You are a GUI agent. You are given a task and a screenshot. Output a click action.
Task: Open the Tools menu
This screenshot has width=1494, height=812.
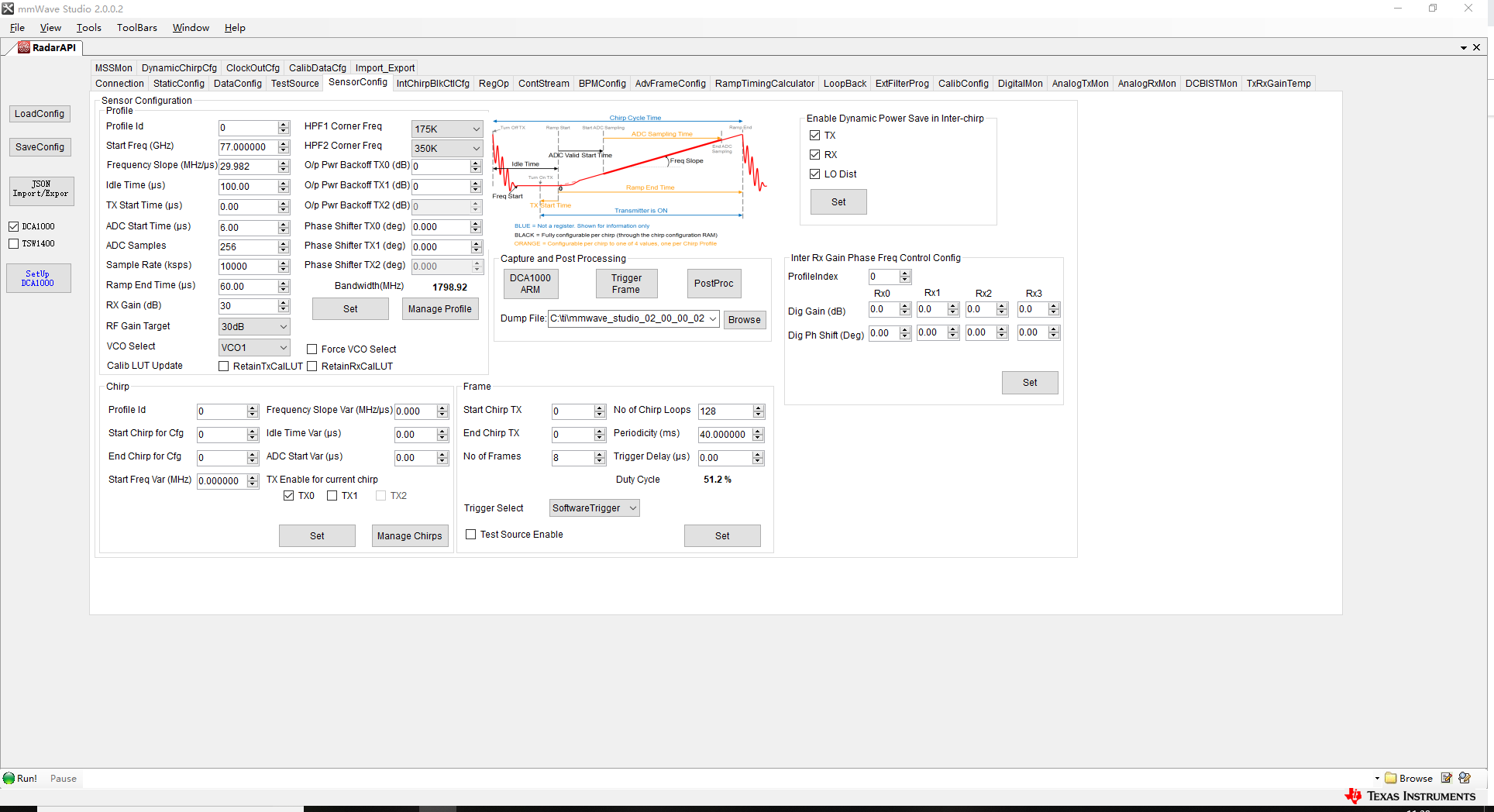click(x=88, y=28)
